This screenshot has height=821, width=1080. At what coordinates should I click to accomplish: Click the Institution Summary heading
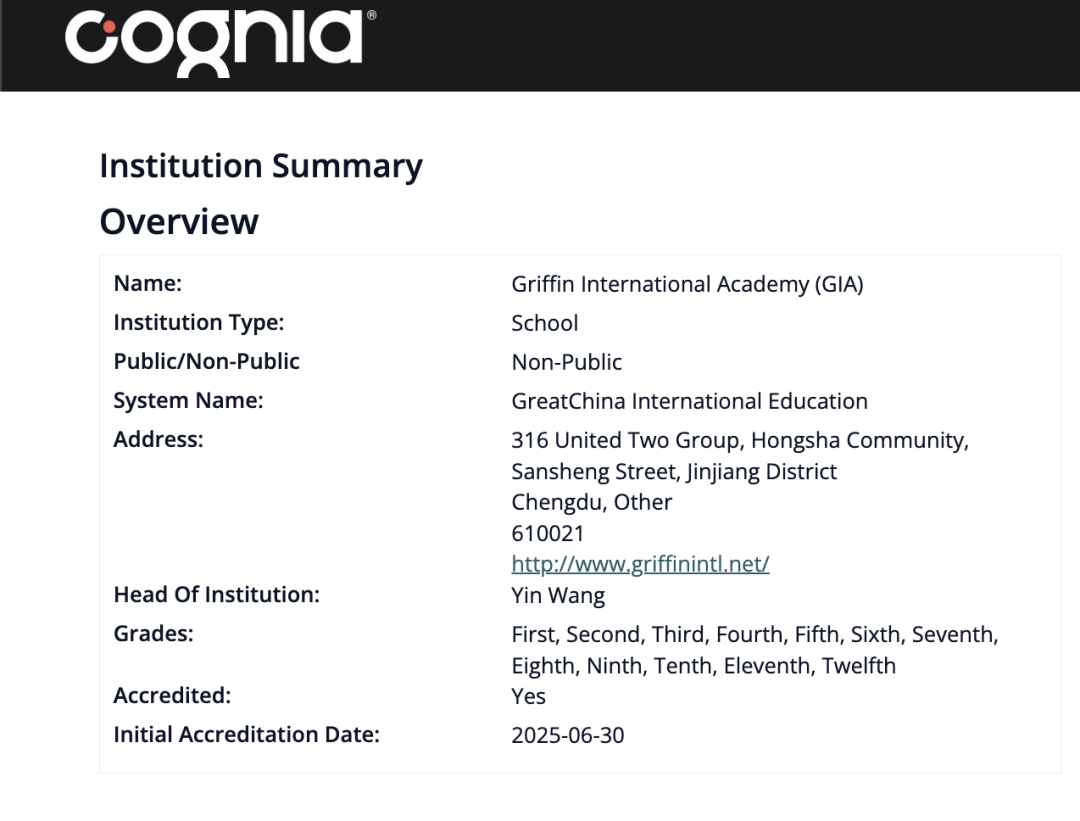click(261, 166)
